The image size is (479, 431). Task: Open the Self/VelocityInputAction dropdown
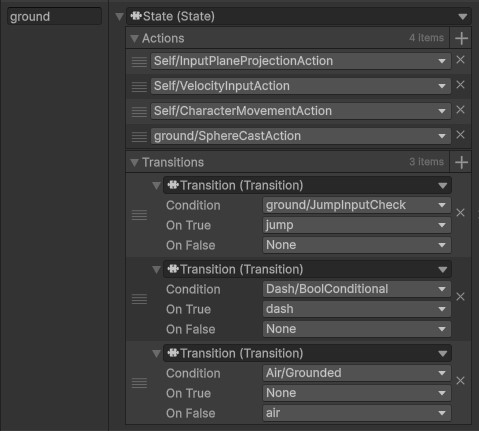click(301, 86)
